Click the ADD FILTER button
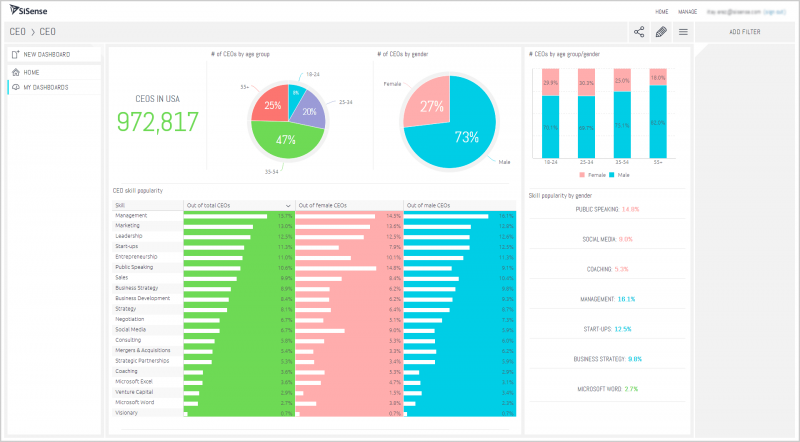Image resolution: width=800 pixels, height=442 pixels. [x=744, y=32]
